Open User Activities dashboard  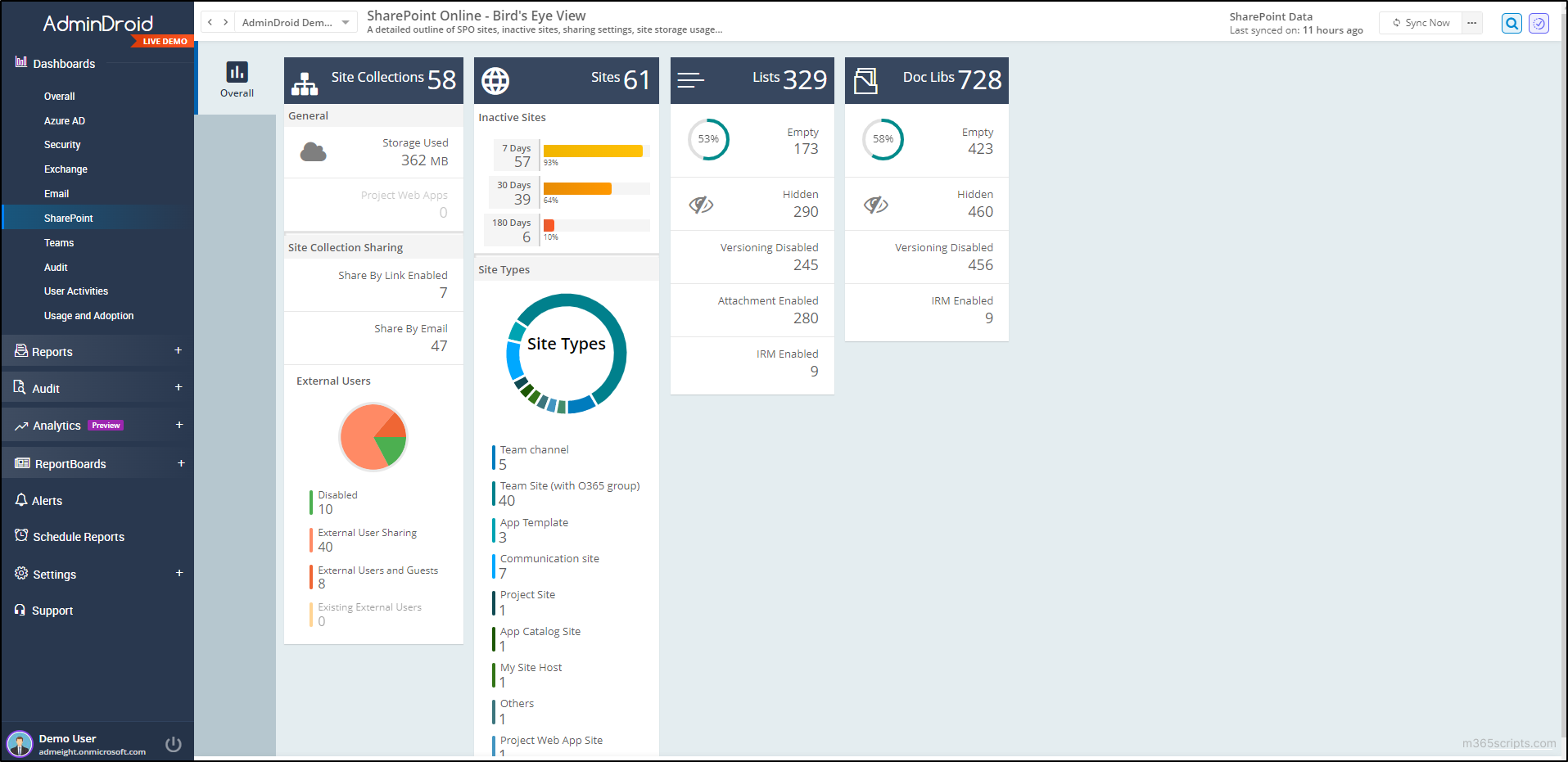(76, 291)
